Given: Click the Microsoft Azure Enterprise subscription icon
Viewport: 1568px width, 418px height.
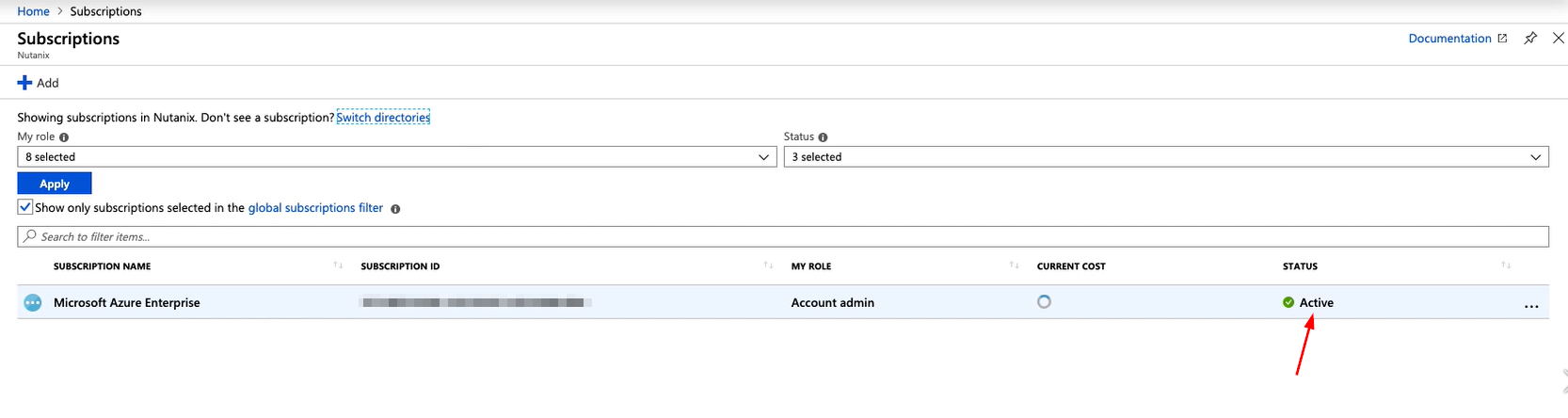Looking at the screenshot, I should coord(33,303).
